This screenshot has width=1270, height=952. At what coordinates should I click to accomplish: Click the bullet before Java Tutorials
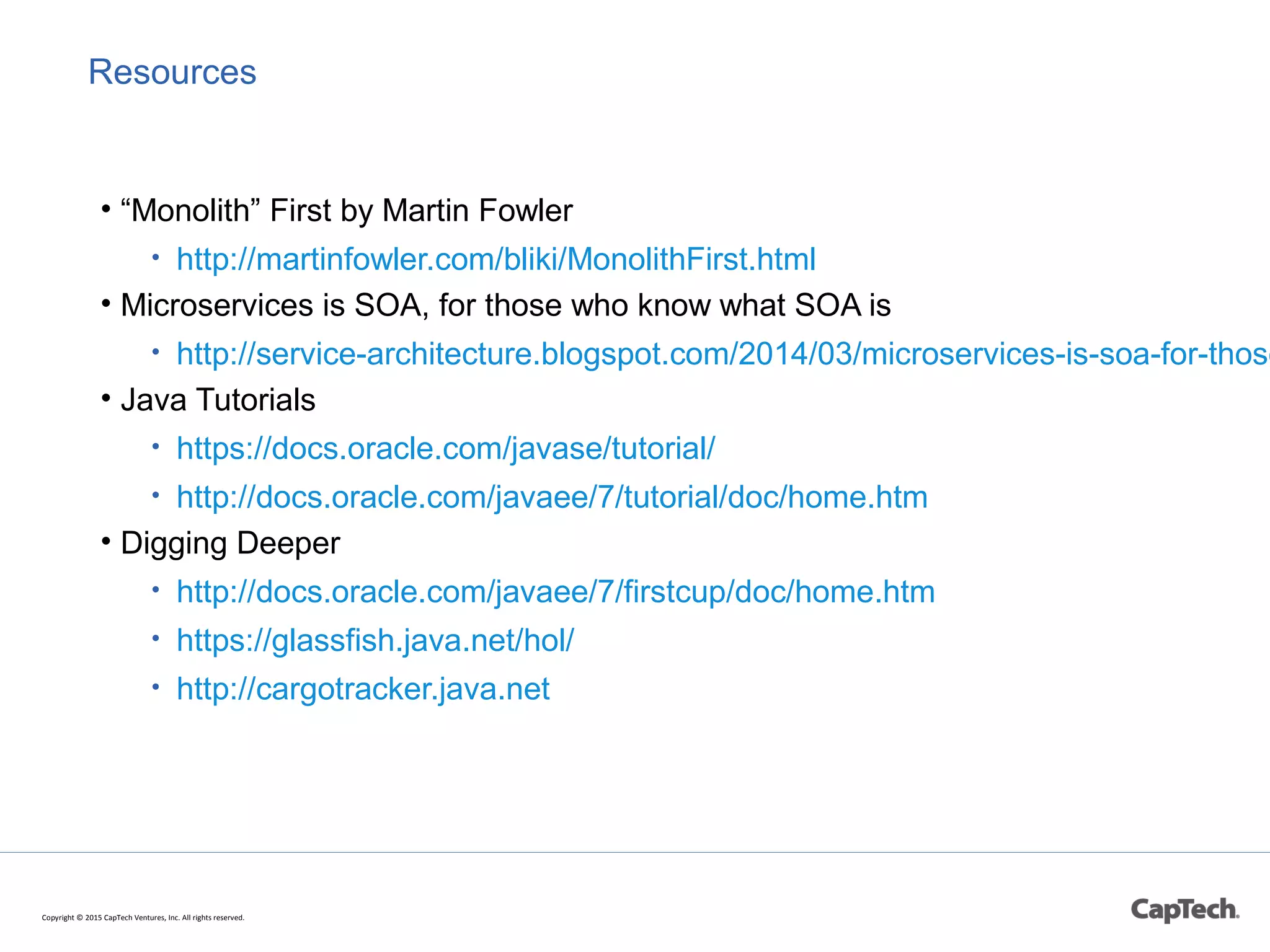coord(106,397)
